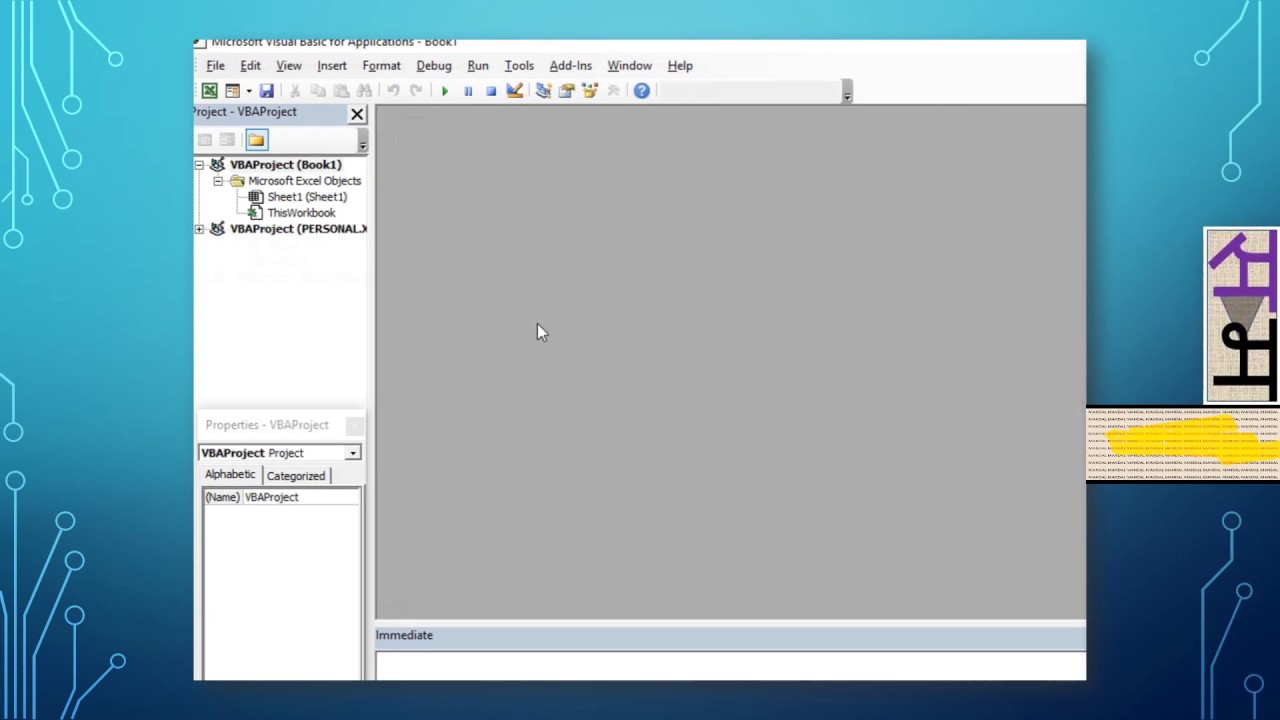1280x720 pixels.
Task: Click the View Microsoft Excel icon
Action: [x=210, y=91]
